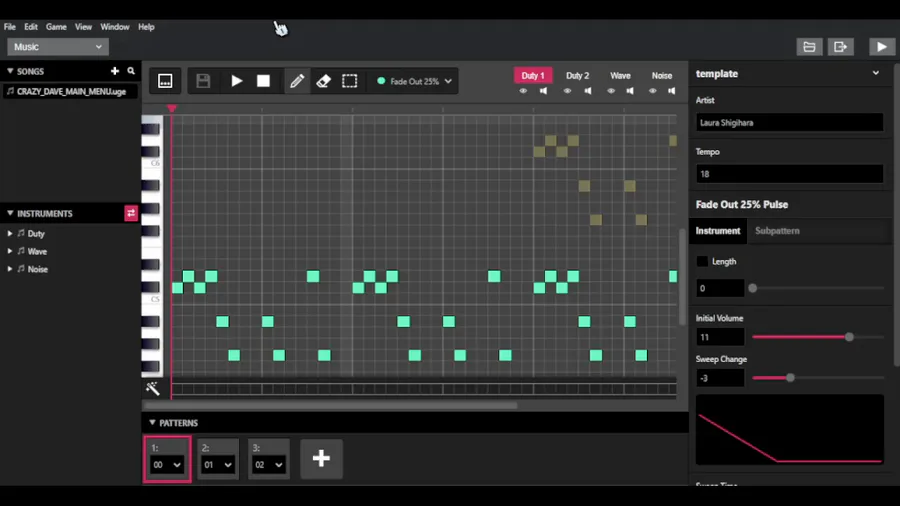
Task: Open the Fade Out 25% instrument dropdown
Action: [414, 81]
